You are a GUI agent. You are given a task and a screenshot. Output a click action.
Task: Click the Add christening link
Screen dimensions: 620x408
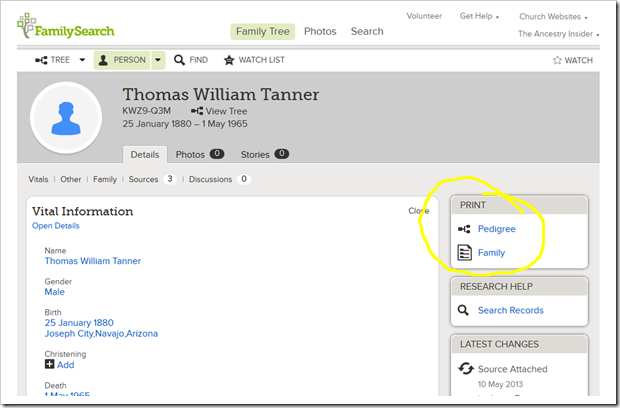pos(66,365)
